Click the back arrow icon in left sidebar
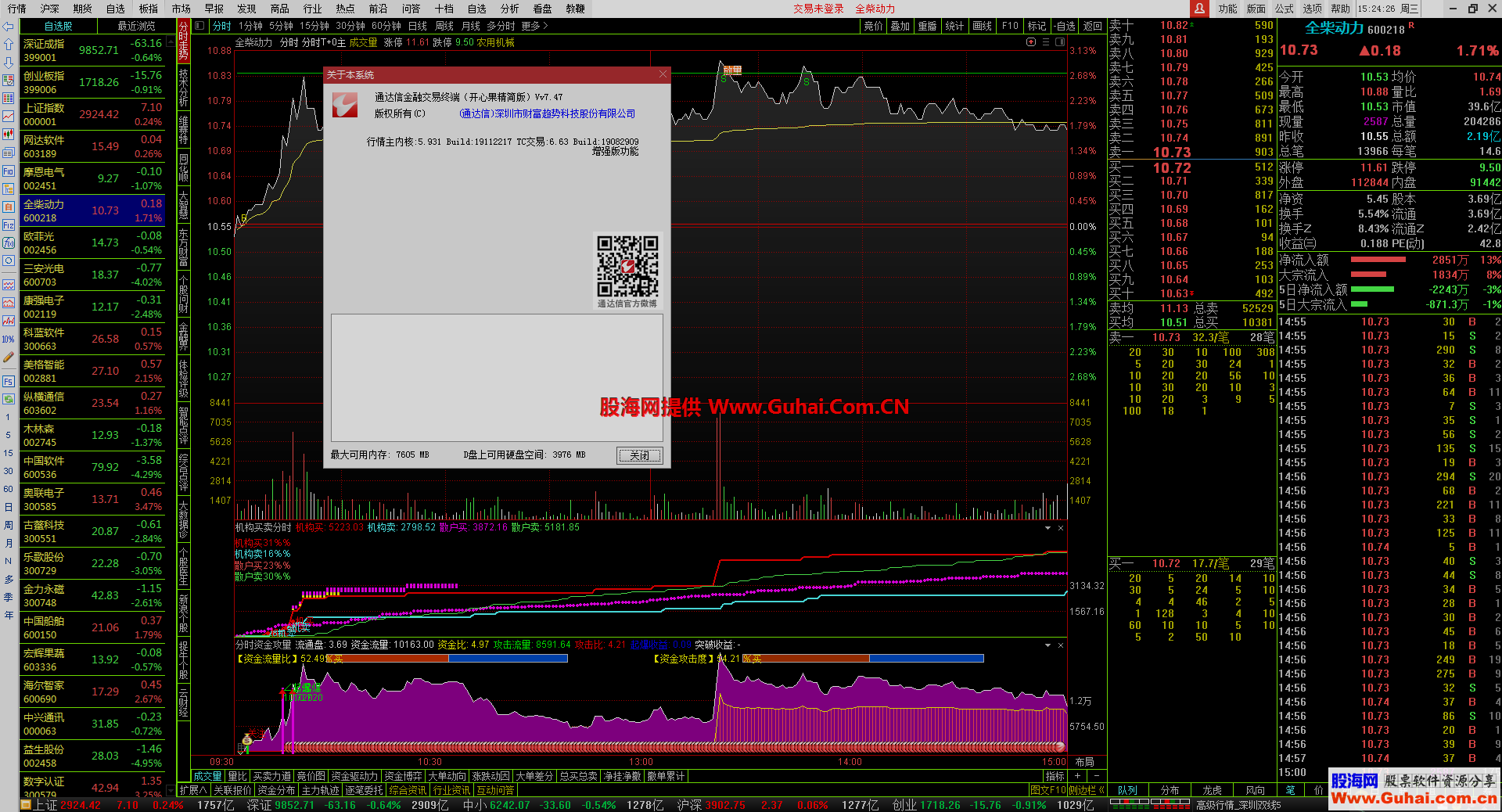1502x812 pixels. pos(9,27)
